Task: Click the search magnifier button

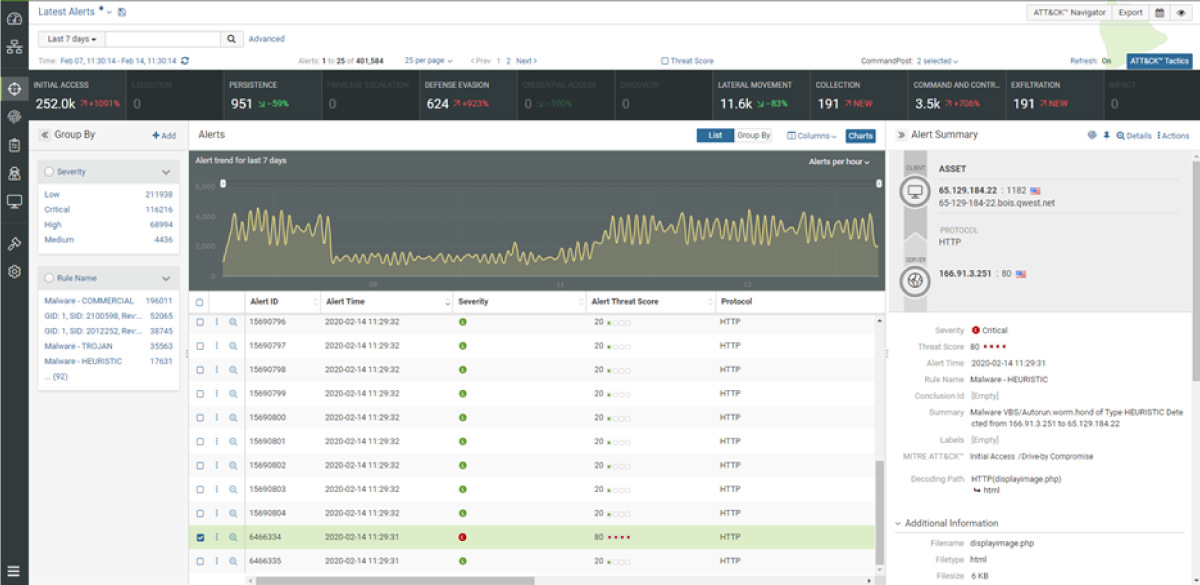Action: [x=230, y=39]
